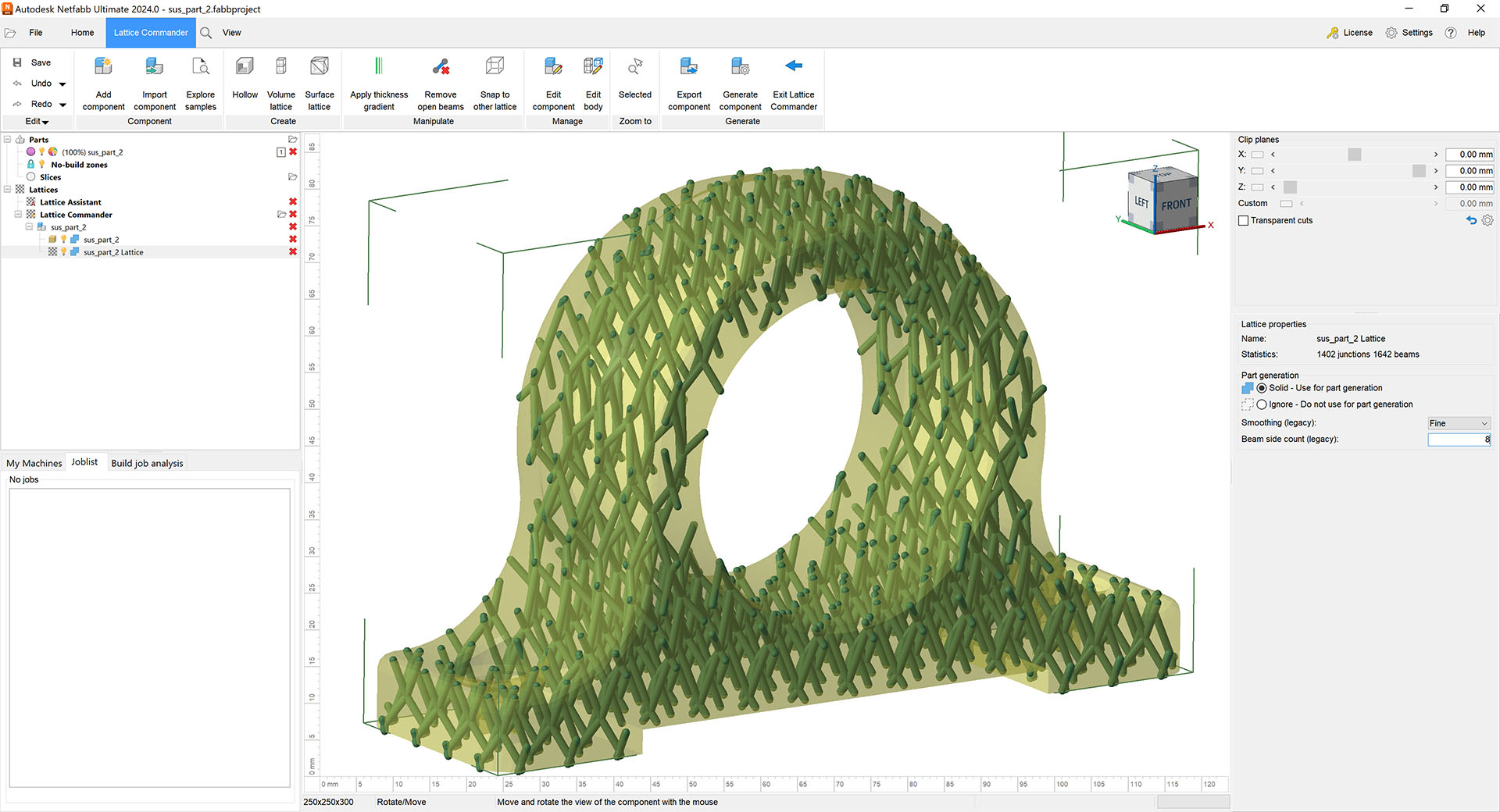Screen dimensions: 1500x812
Task: Collapse the Lattice Commander tree node
Action: pos(18,215)
